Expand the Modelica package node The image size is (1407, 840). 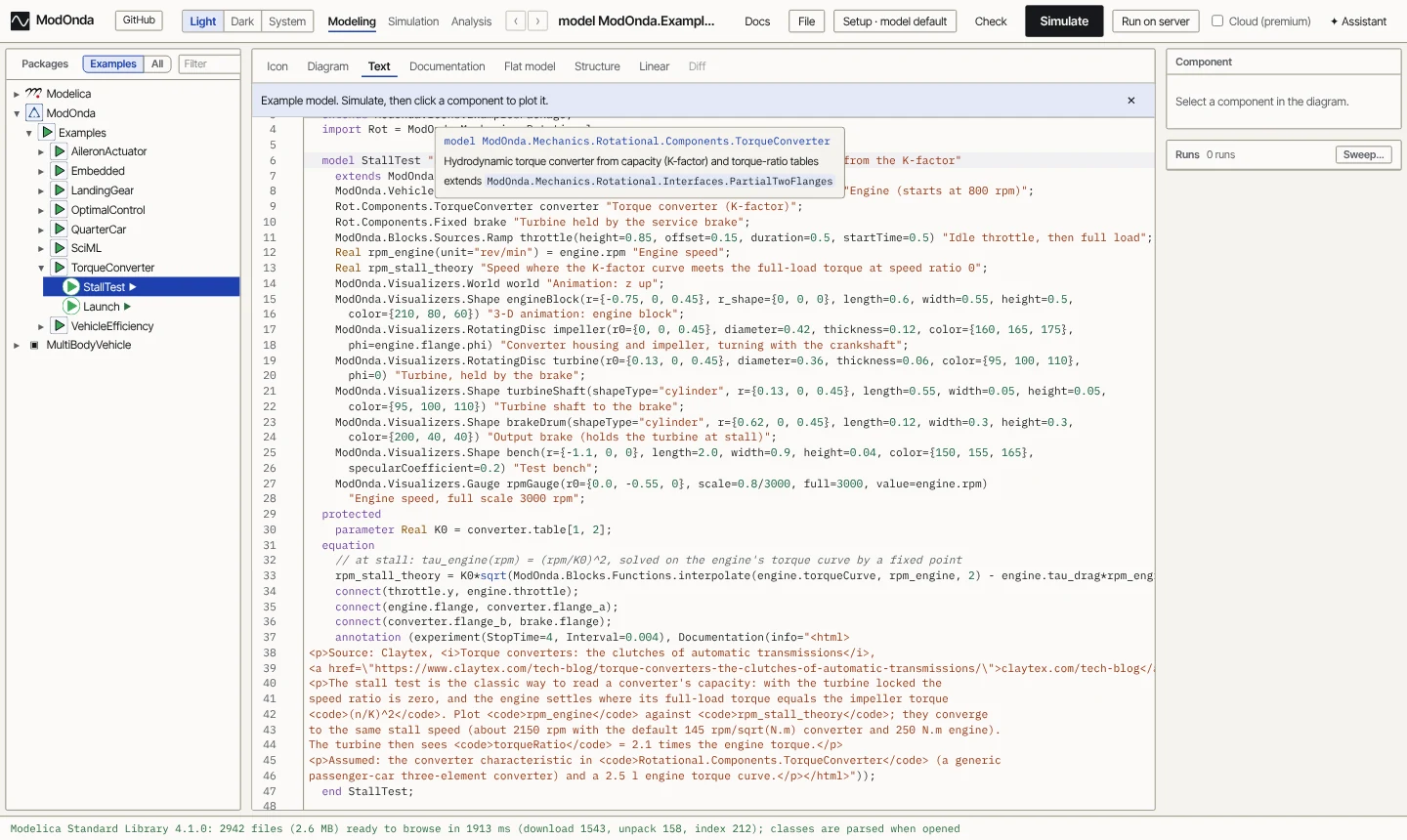coord(17,94)
